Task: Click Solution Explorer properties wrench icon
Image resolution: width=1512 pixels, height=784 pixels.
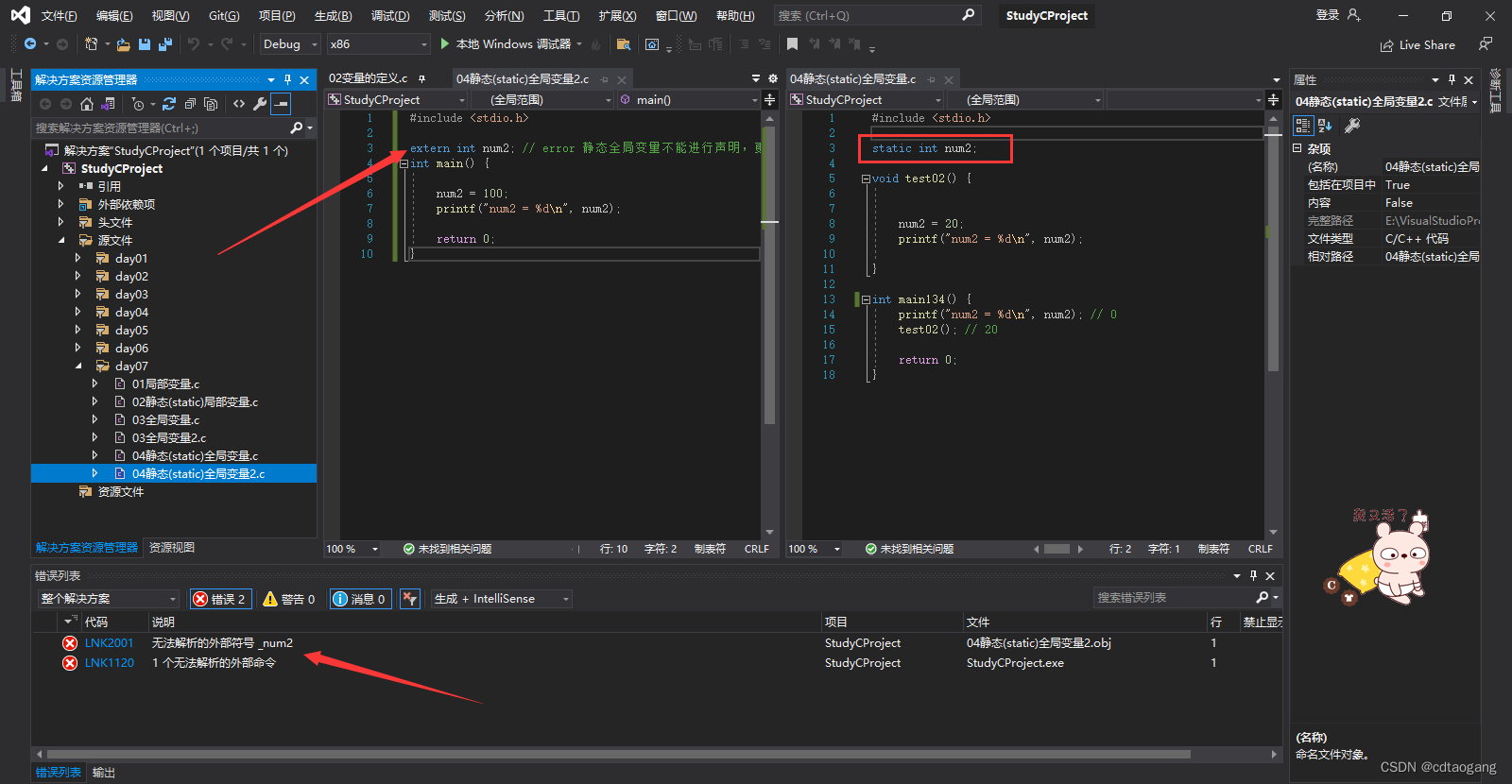Action: pos(260,104)
